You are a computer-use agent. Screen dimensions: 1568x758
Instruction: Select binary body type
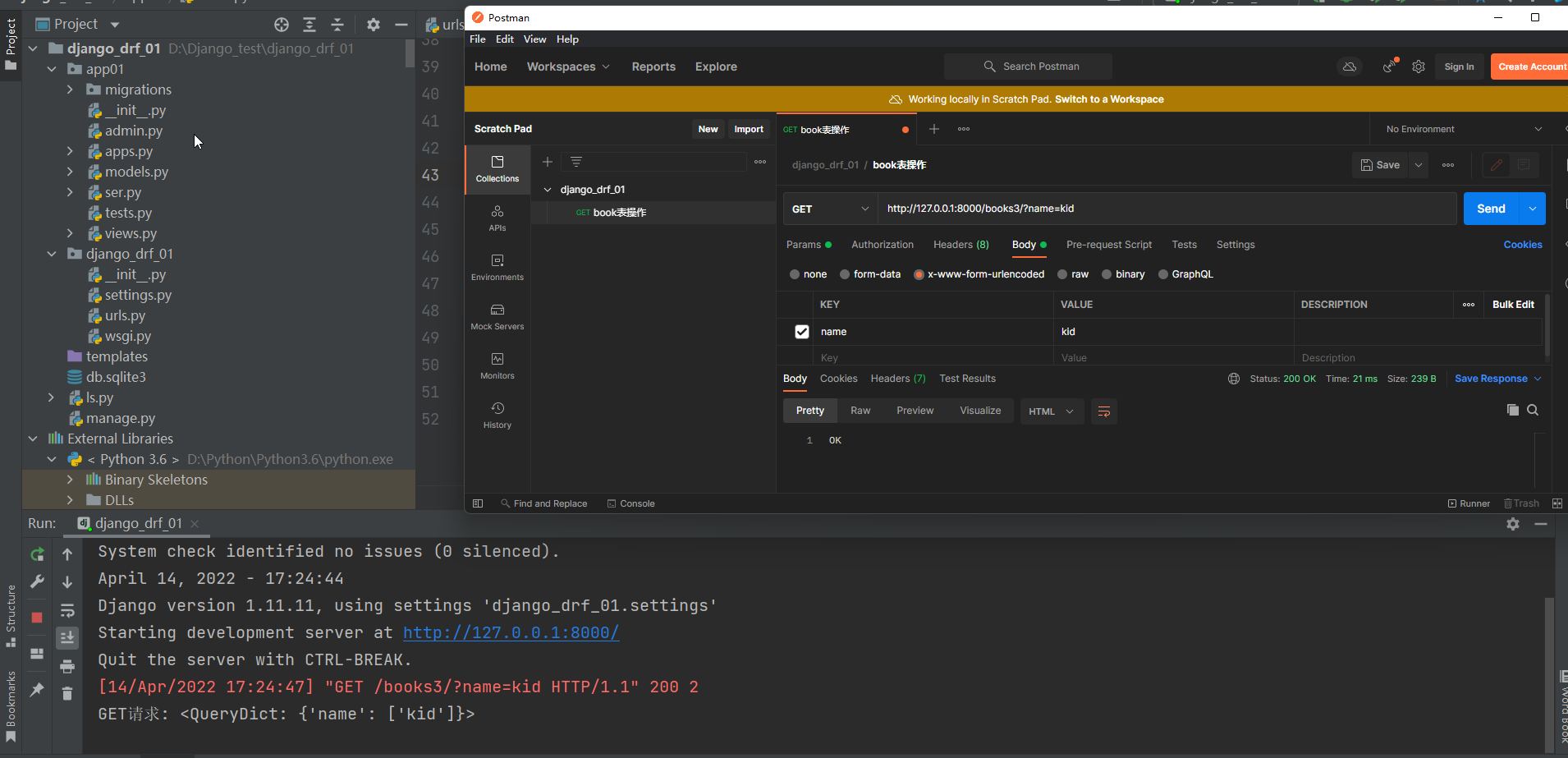click(x=1107, y=274)
